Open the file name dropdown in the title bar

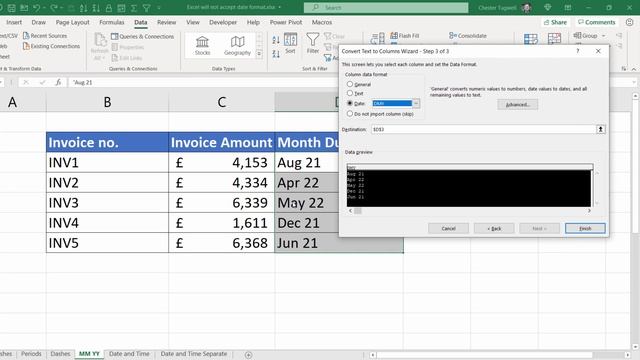point(280,7)
